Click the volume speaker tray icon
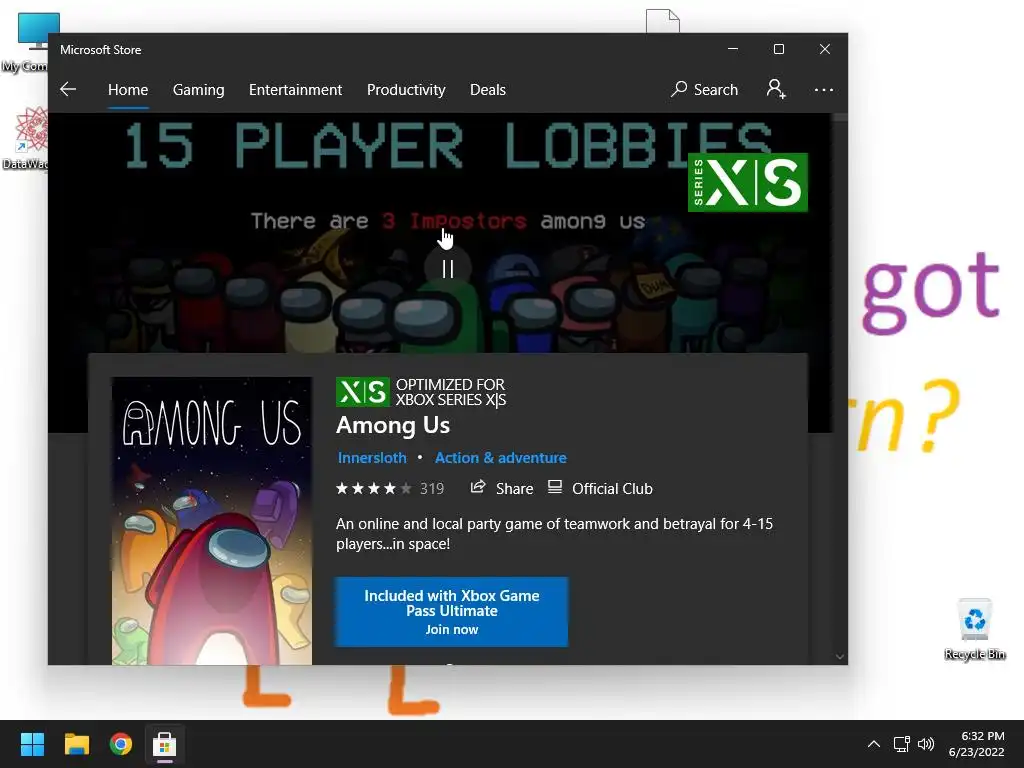This screenshot has height=768, width=1024. point(926,744)
